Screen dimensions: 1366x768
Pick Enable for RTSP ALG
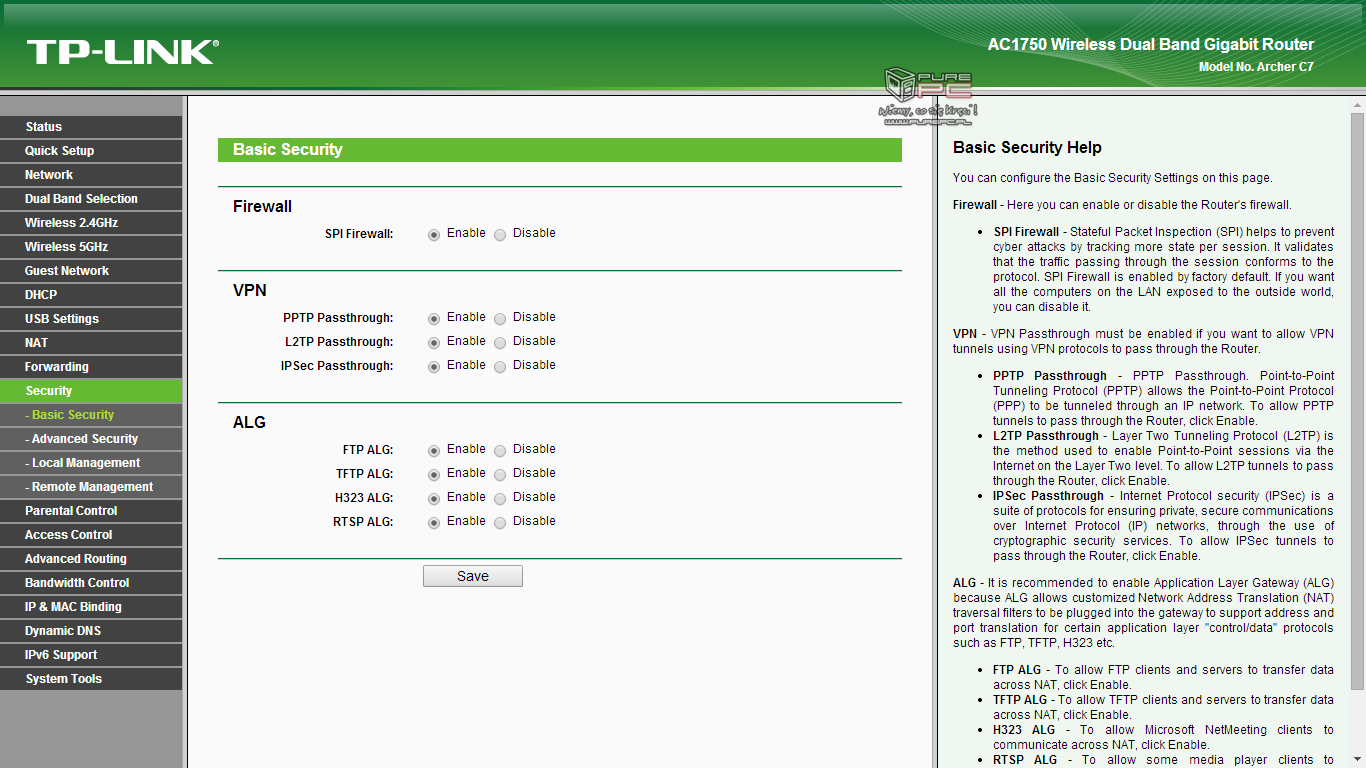tap(434, 523)
